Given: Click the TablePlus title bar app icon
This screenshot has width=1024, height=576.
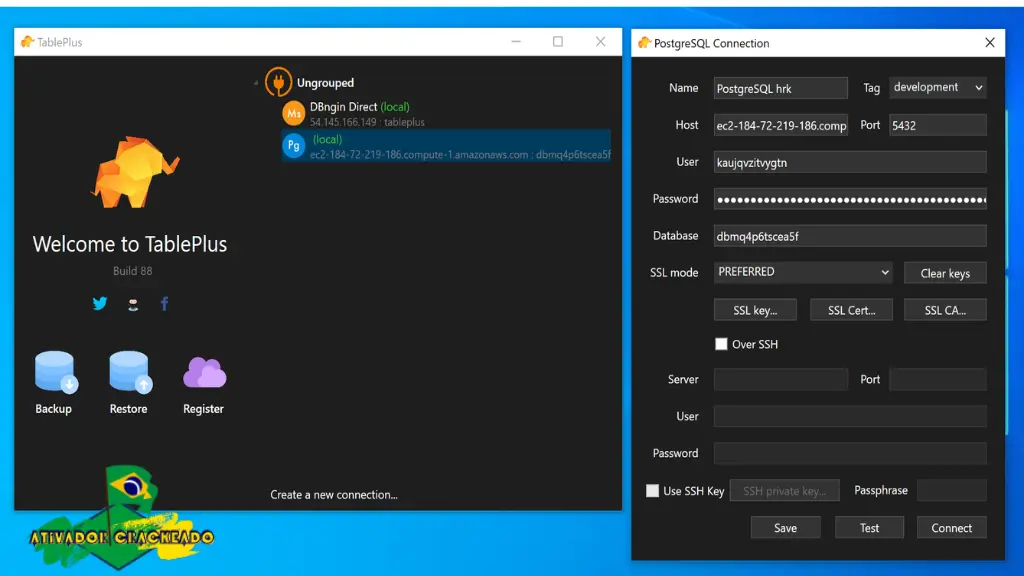Looking at the screenshot, I should (x=27, y=42).
